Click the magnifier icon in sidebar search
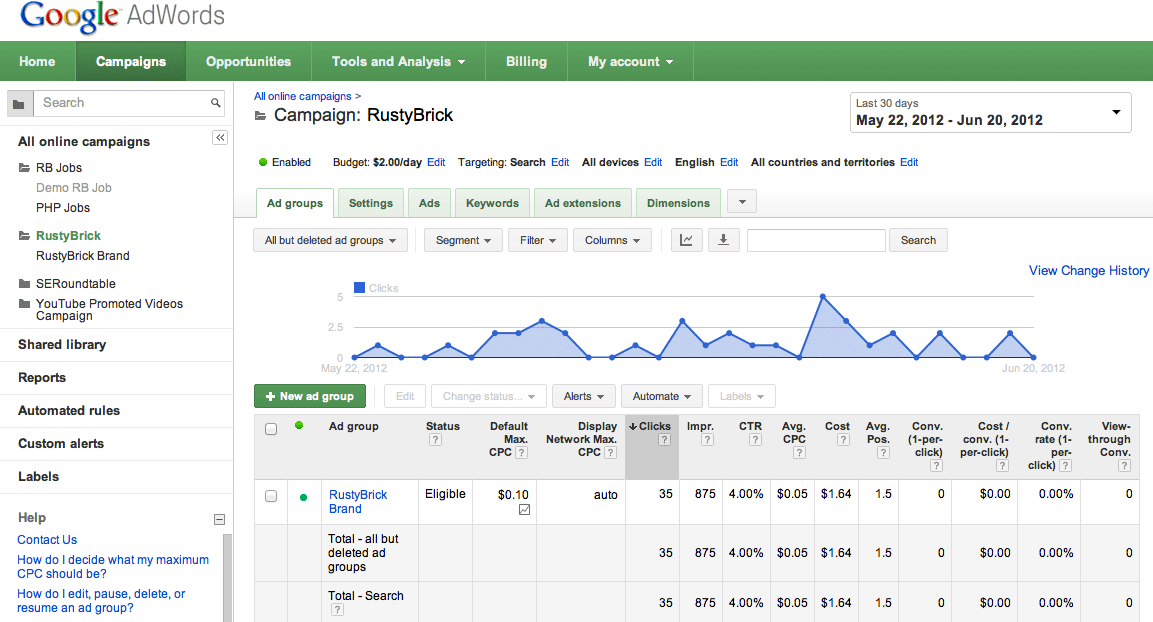 point(215,103)
